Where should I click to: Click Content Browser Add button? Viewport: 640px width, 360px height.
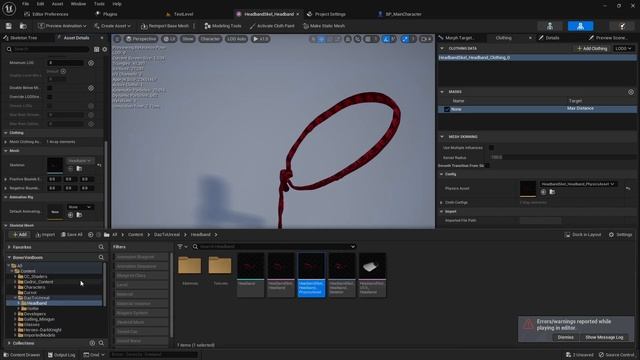point(19,235)
